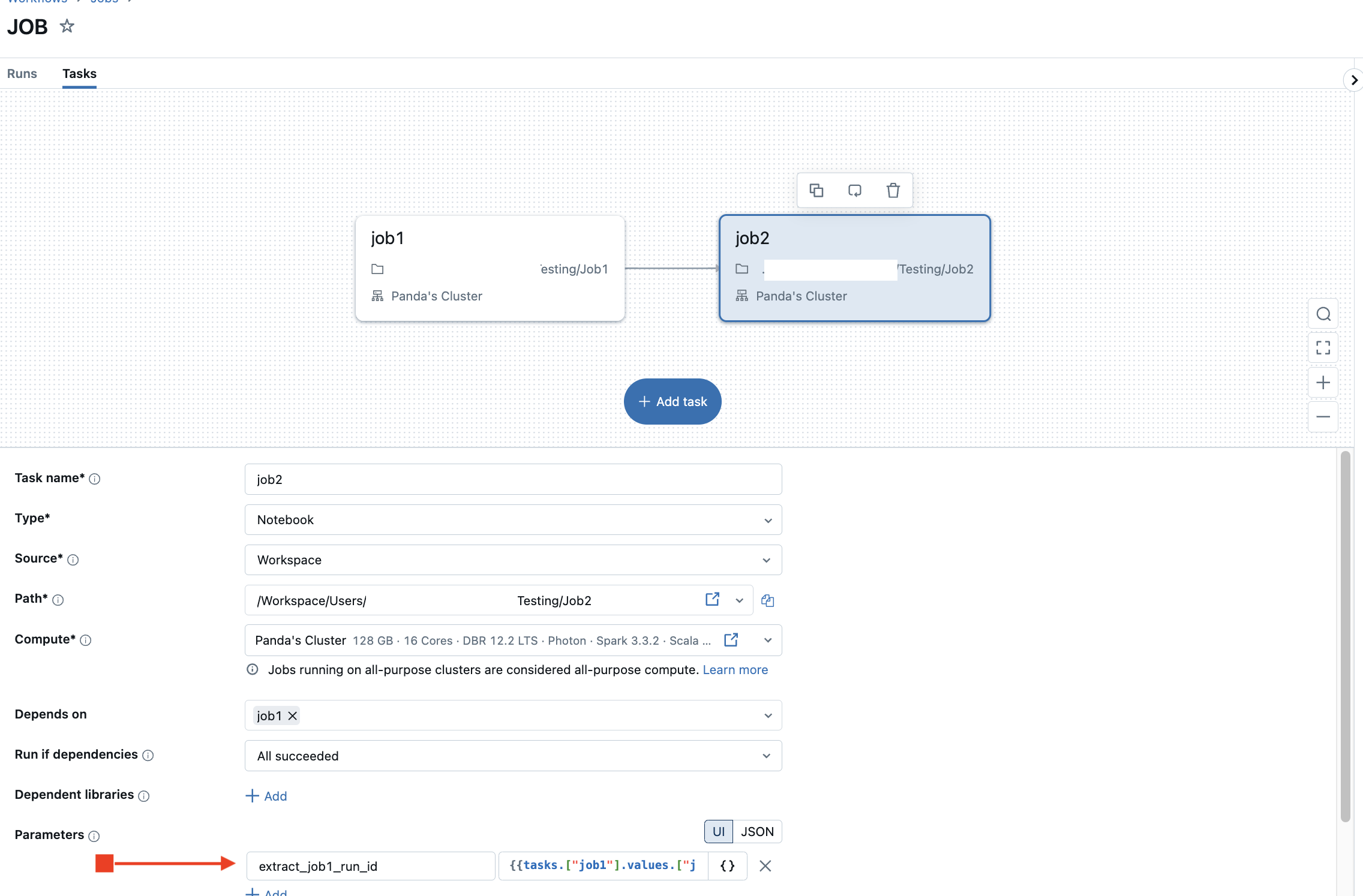Select the Tasks tab
Viewport: 1363px width, 896px height.
coord(79,73)
